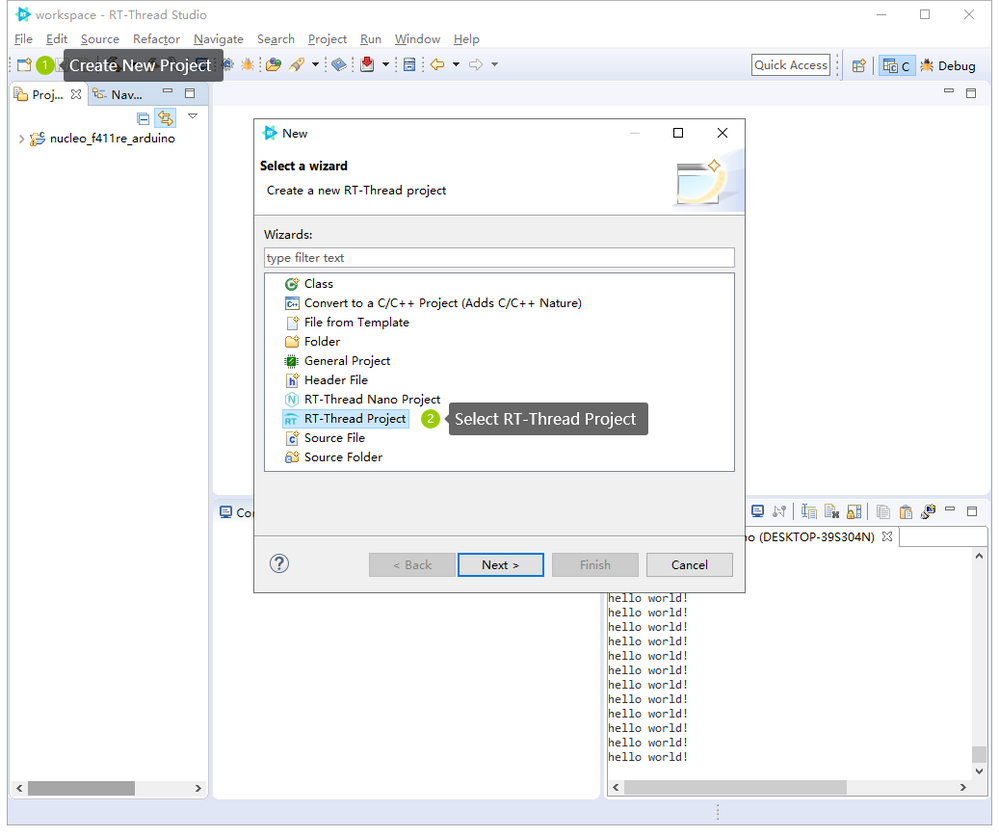
Task: Select the Source Folder wizard
Action: pyautogui.click(x=333, y=457)
